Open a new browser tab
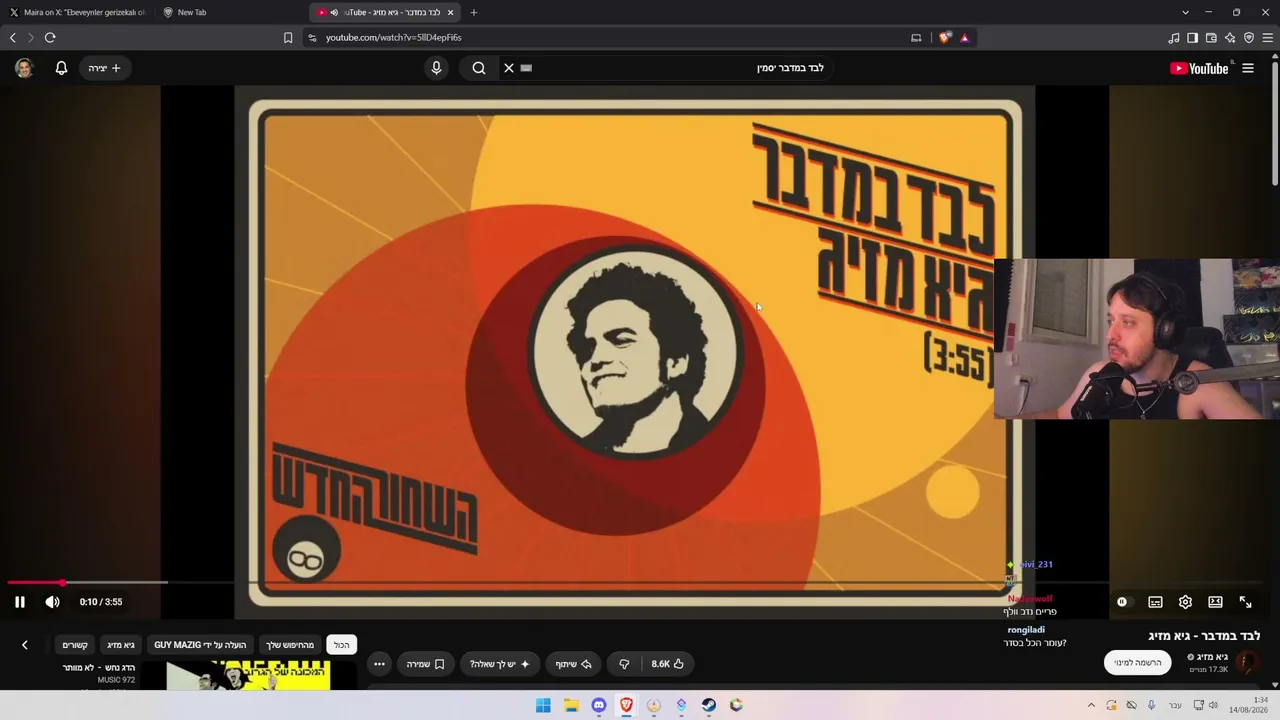The height and width of the screenshot is (720, 1280). tap(474, 12)
